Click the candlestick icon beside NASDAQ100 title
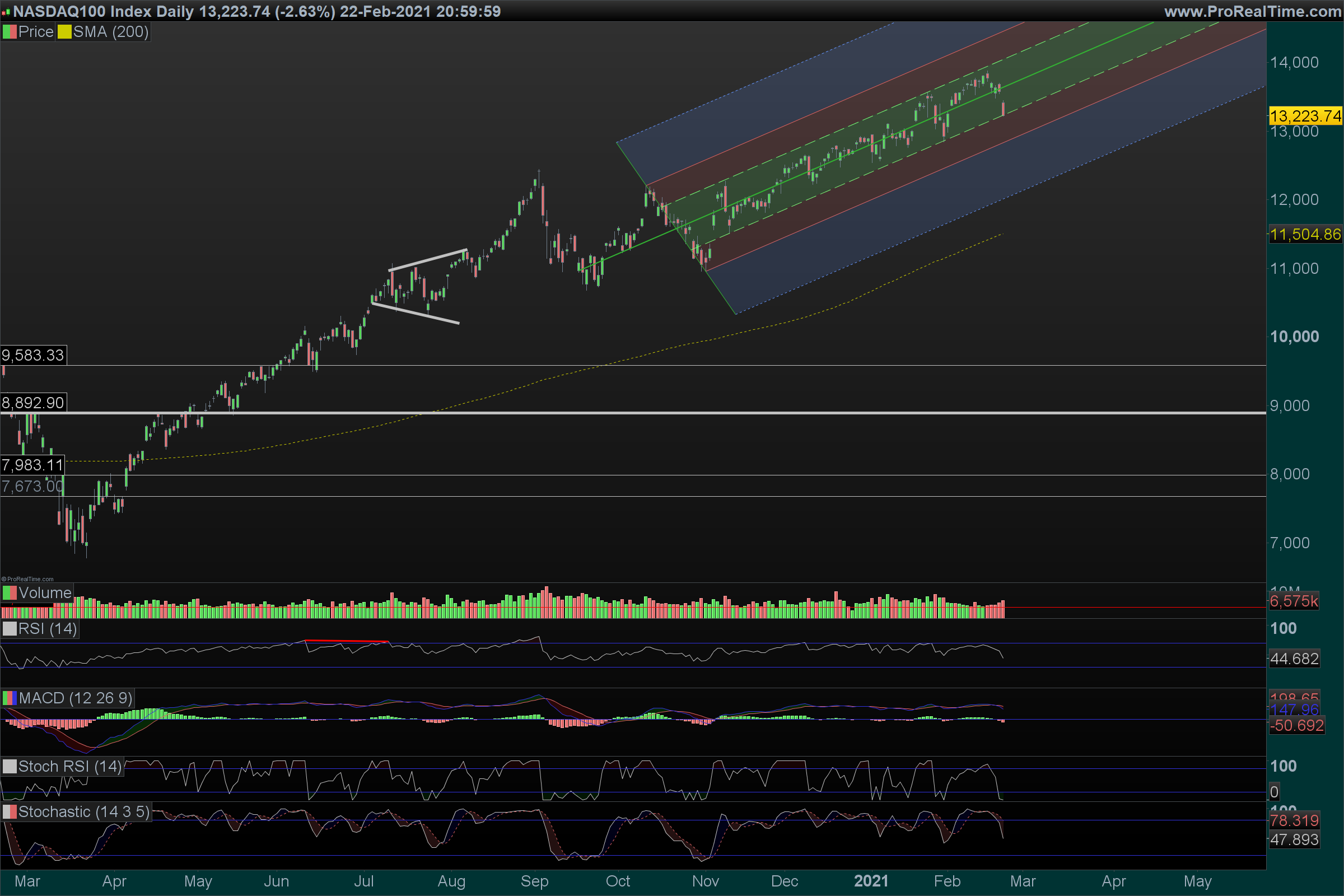The image size is (1344, 896). 6,12
